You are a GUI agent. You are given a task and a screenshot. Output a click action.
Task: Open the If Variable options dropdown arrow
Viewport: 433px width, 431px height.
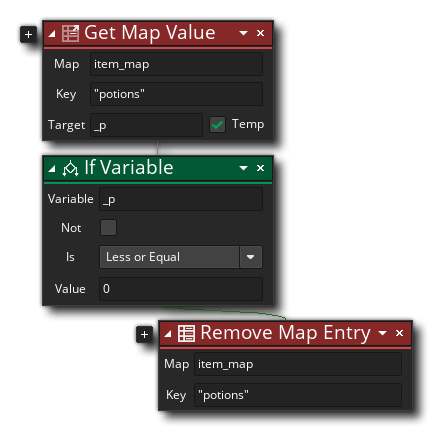point(243,168)
